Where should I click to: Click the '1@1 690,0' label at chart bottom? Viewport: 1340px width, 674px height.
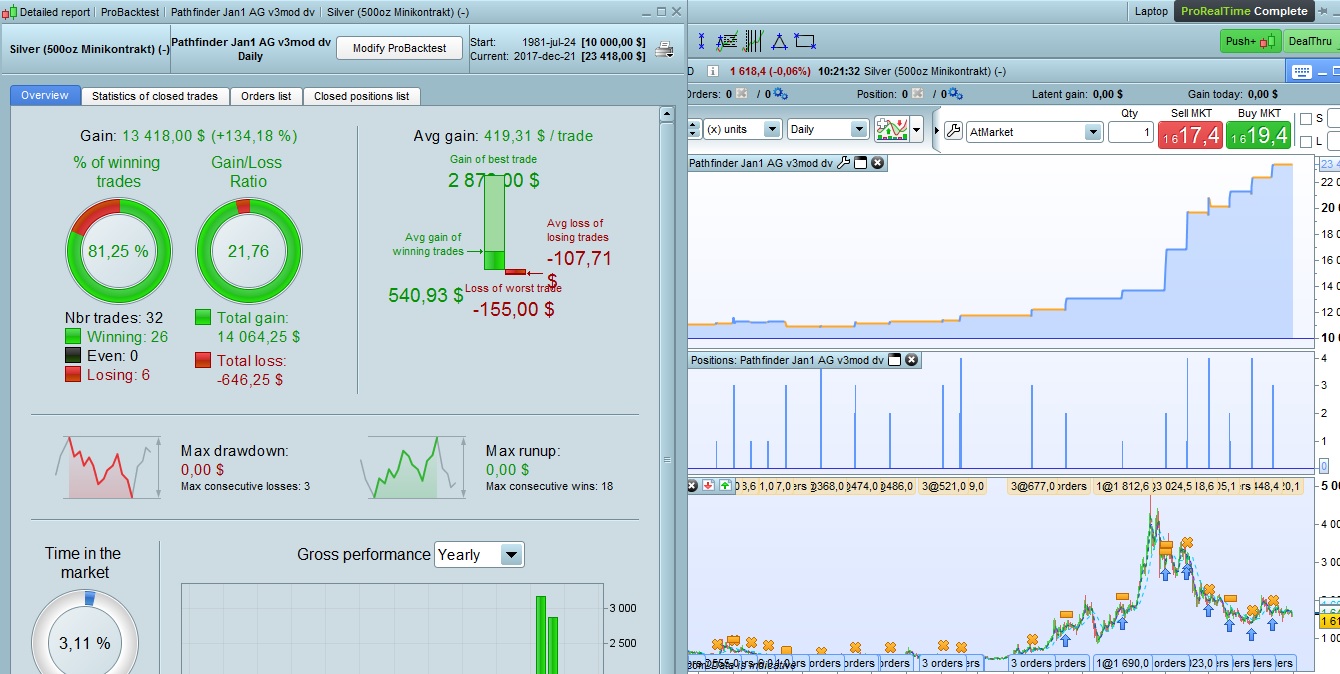1122,662
